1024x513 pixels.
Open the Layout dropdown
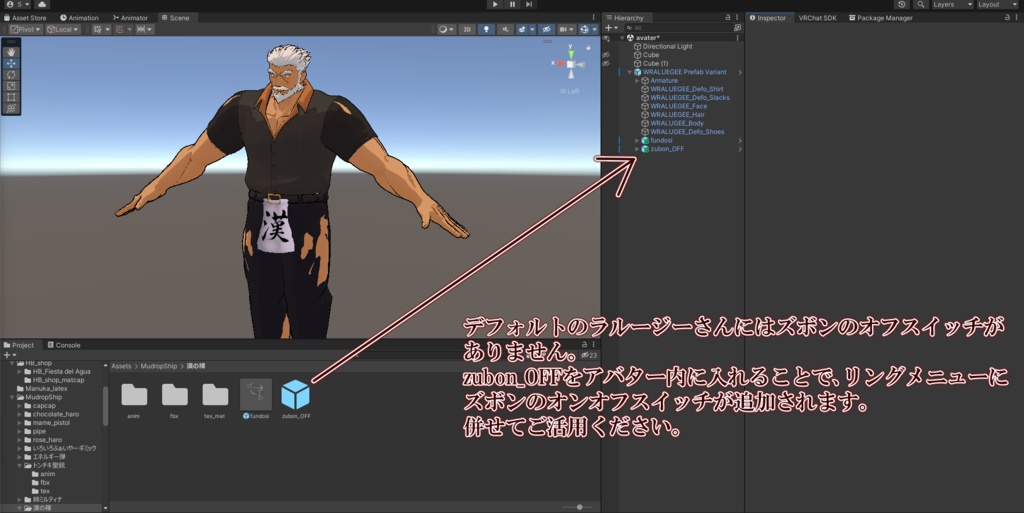click(998, 5)
